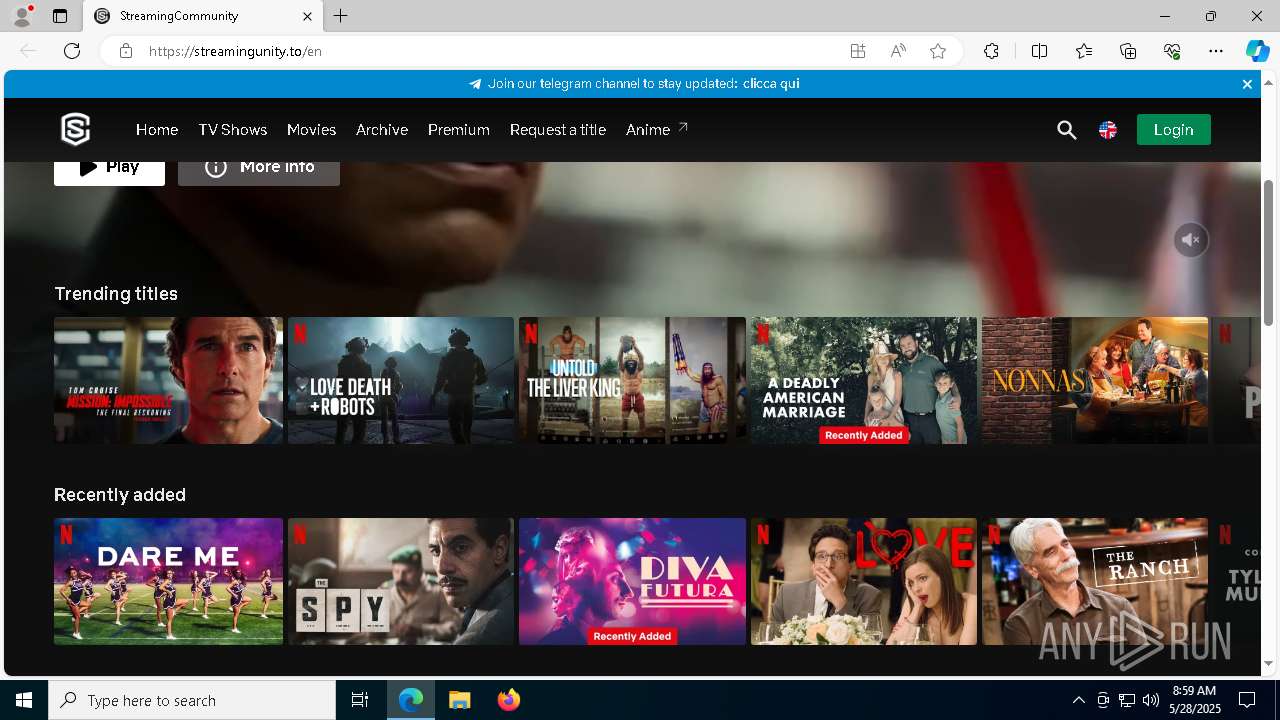Open File Explorer from the taskbar
The height and width of the screenshot is (720, 1280).
(460, 700)
